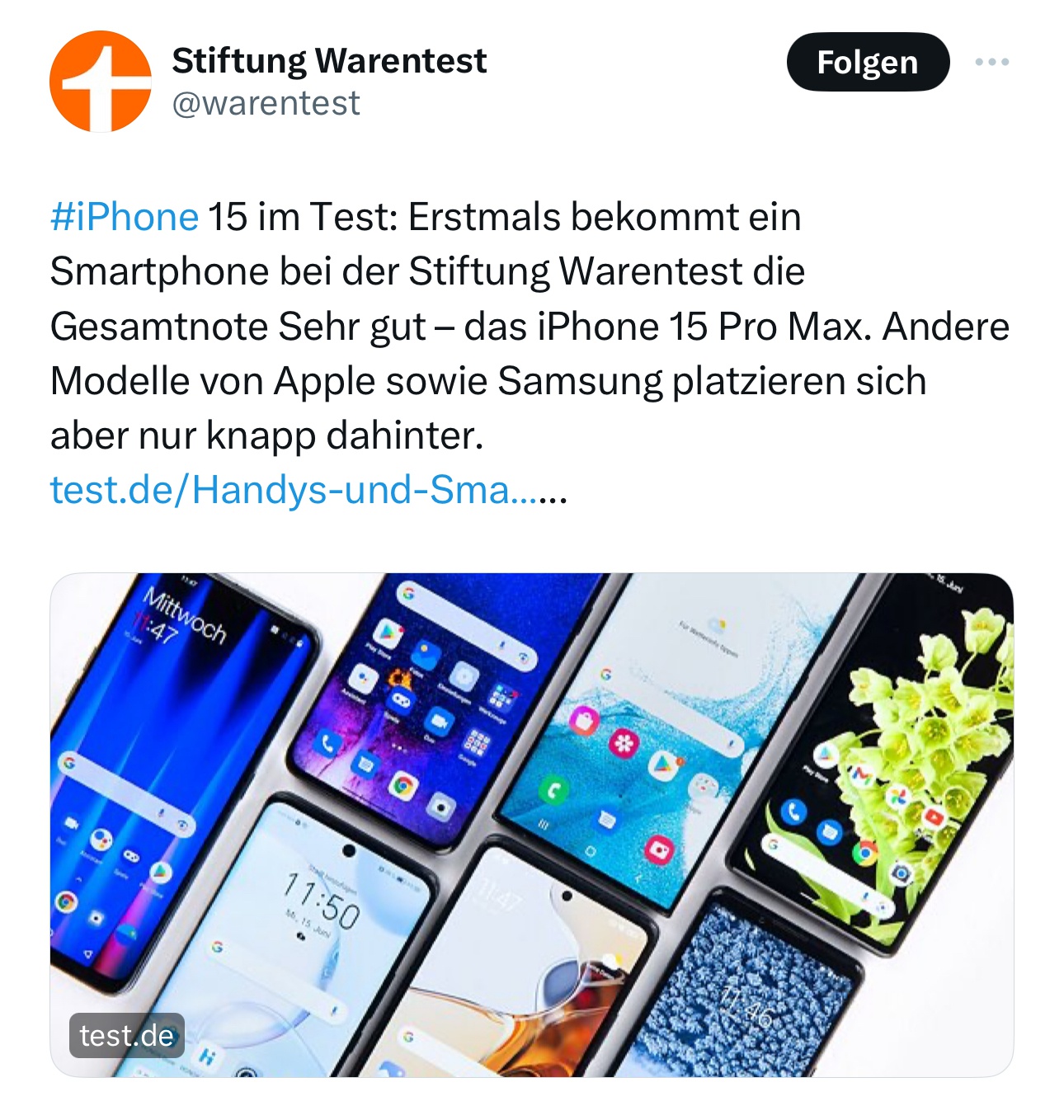Click the Gmail icon on the green flower phone
Viewport: 1064px width, 1120px height.
pyautogui.click(x=860, y=774)
